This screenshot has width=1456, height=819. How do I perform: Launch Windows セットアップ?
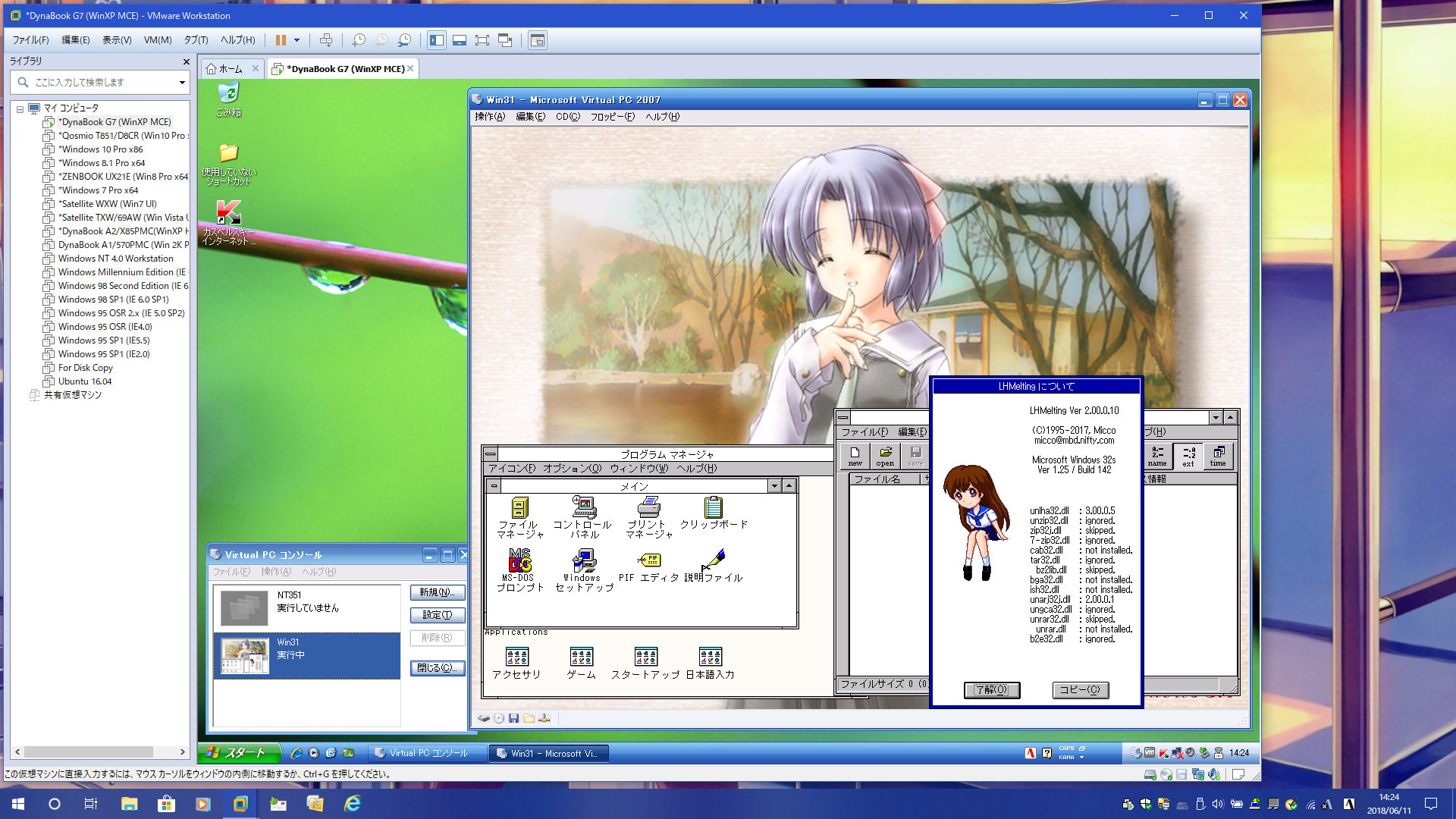click(583, 570)
